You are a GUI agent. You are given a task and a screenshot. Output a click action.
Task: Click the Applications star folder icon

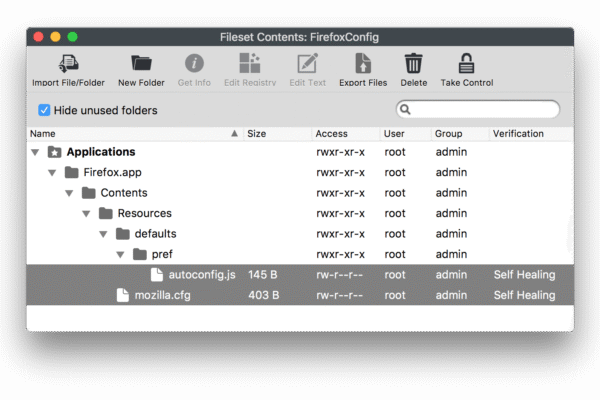(54, 152)
